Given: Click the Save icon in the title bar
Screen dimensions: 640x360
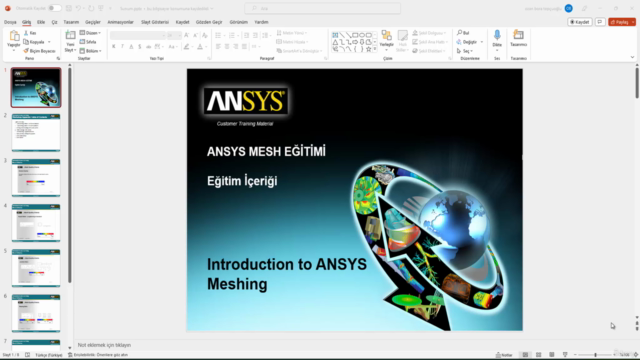Looking at the screenshot, I should click(69, 8).
